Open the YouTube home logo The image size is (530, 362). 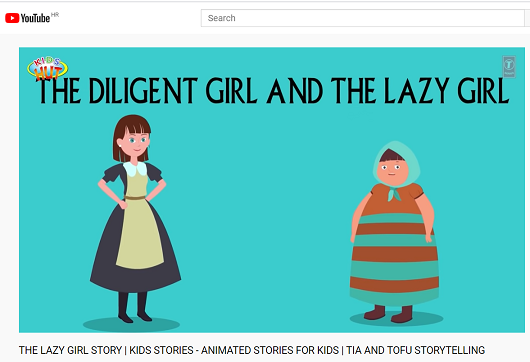28,18
